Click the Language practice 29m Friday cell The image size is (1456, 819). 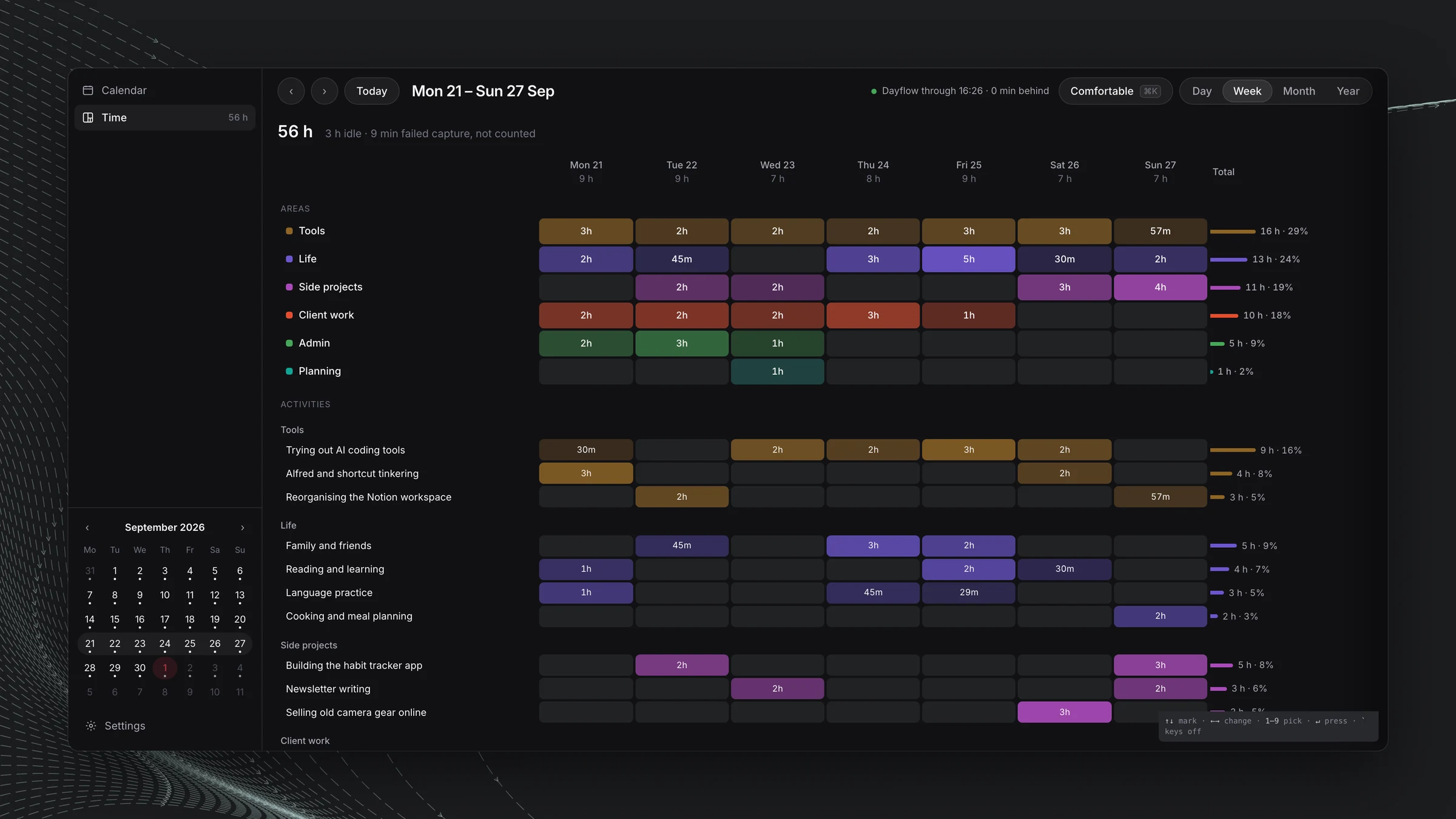pos(969,592)
